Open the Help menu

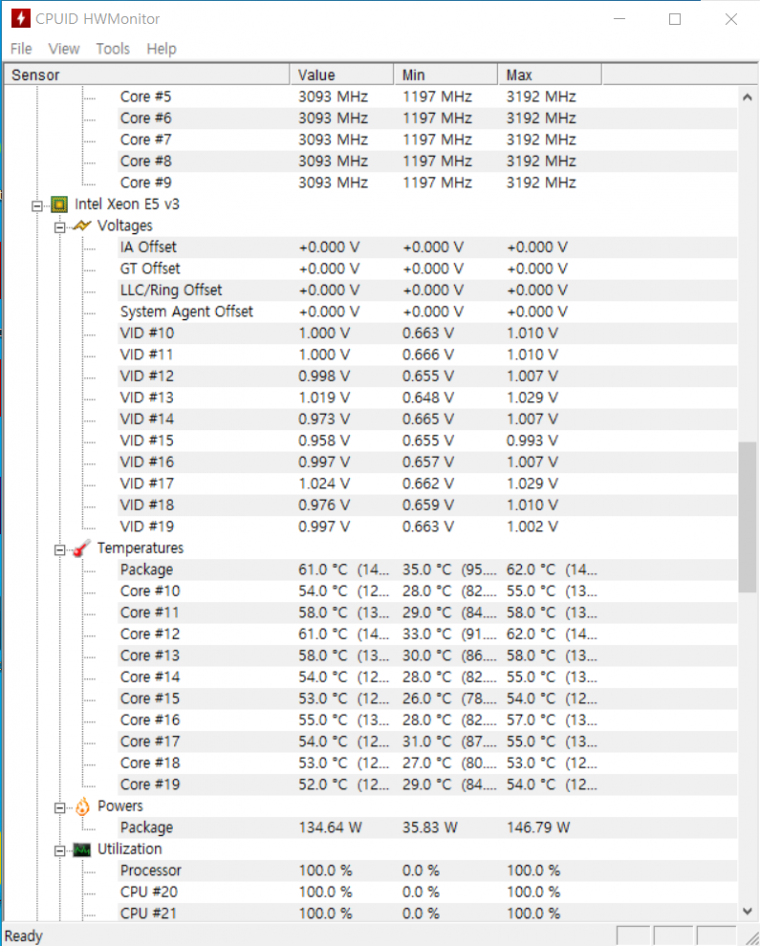coord(162,49)
